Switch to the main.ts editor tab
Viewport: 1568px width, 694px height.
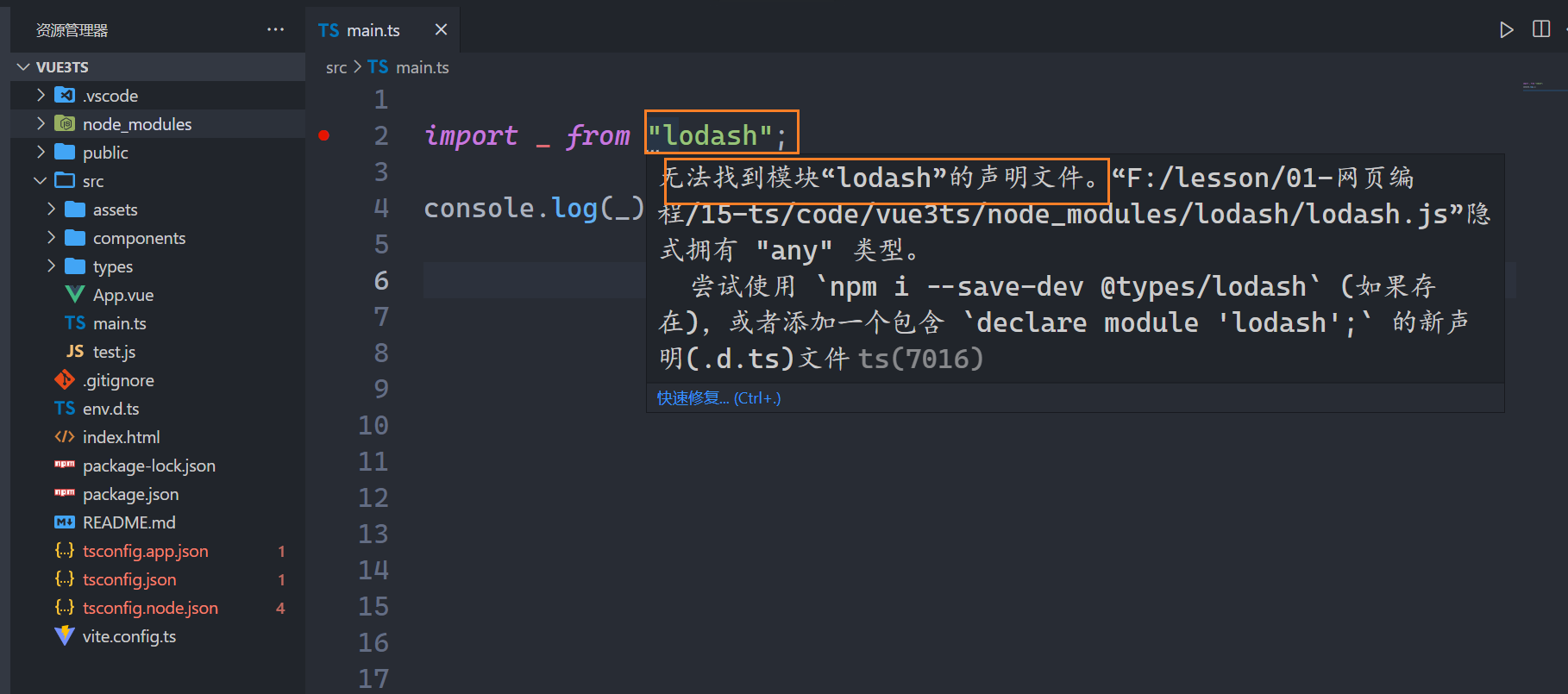373,30
